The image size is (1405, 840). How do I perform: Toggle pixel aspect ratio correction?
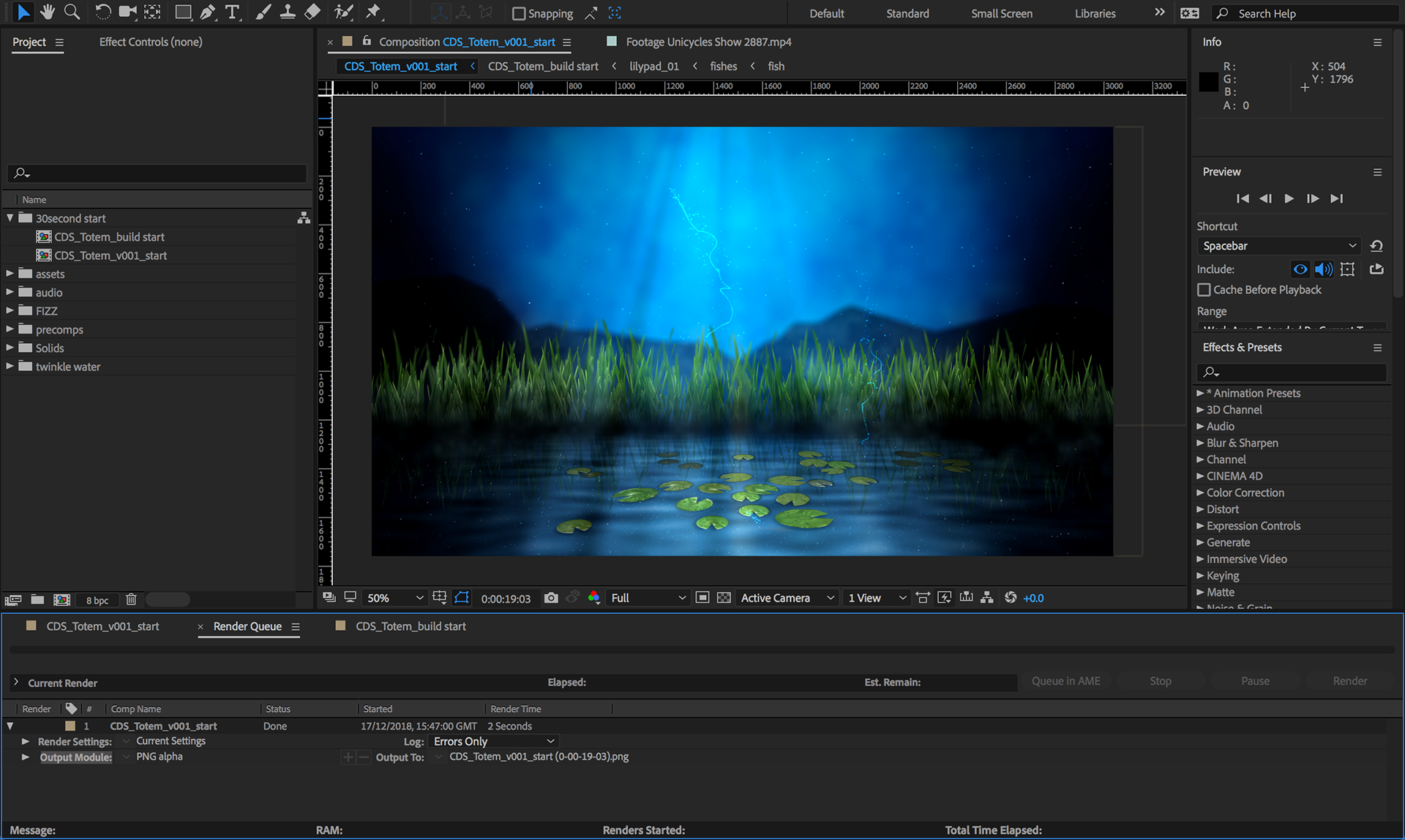pyautogui.click(x=923, y=598)
